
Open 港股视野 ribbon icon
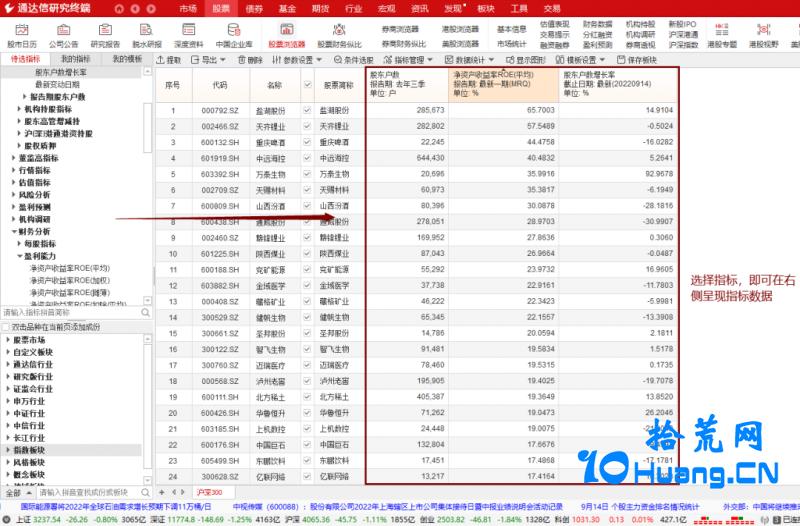point(764,36)
